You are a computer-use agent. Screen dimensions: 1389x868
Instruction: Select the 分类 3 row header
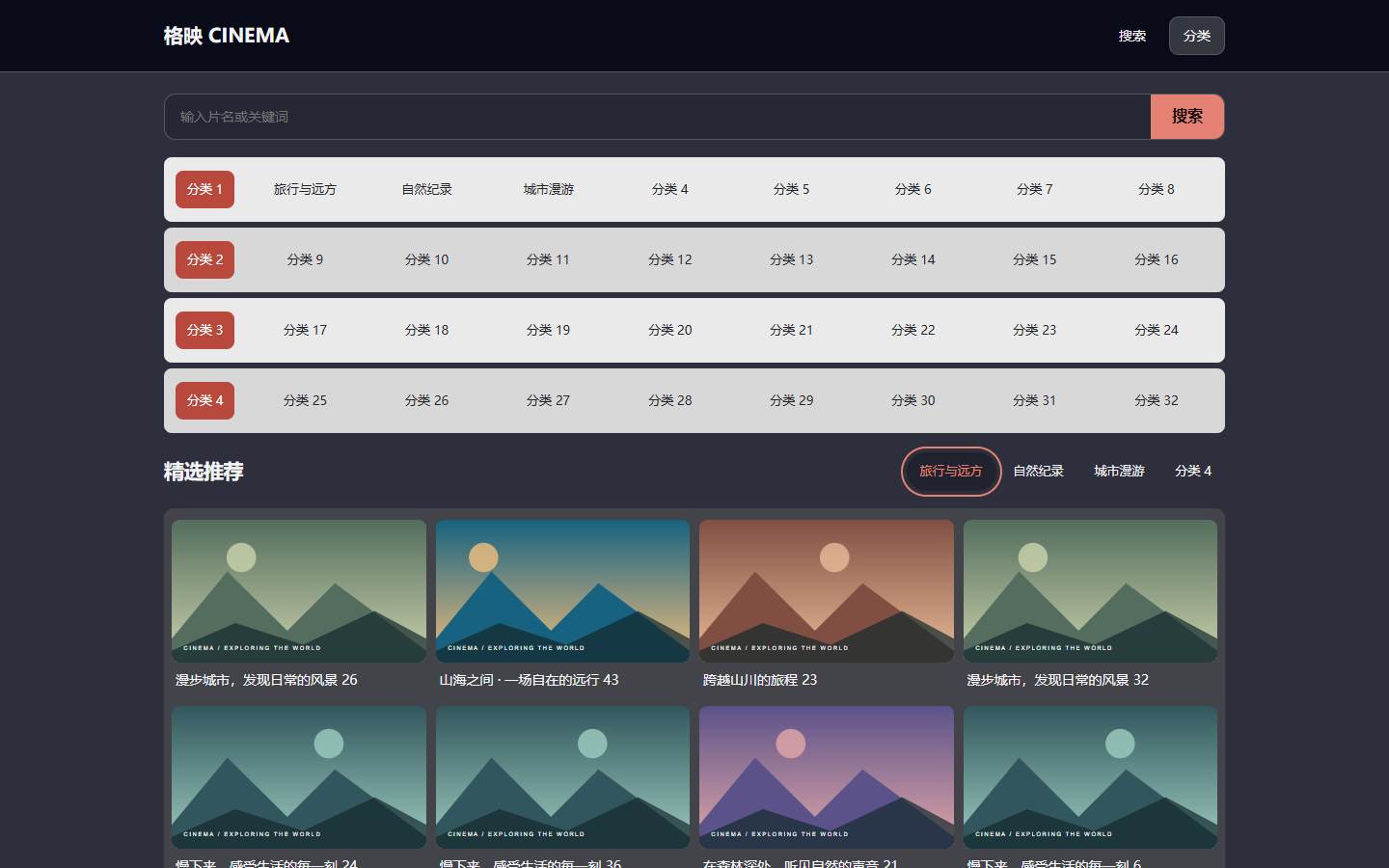tap(204, 330)
